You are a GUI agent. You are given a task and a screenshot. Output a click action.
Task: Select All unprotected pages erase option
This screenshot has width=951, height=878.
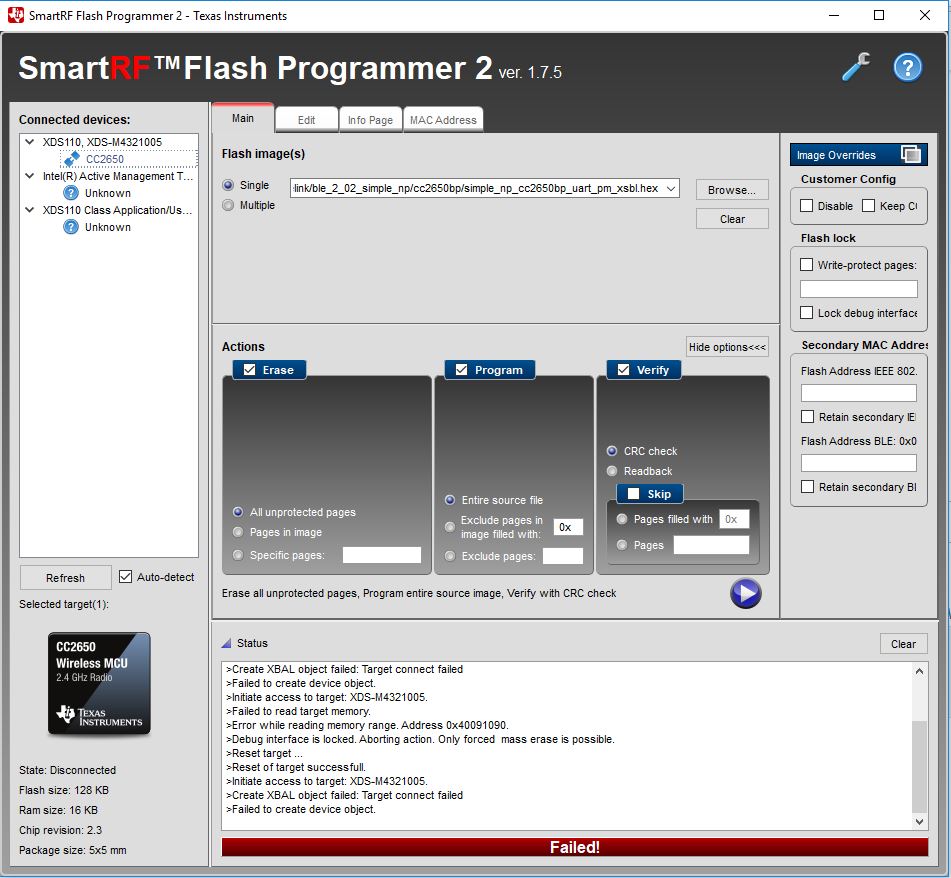[238, 512]
